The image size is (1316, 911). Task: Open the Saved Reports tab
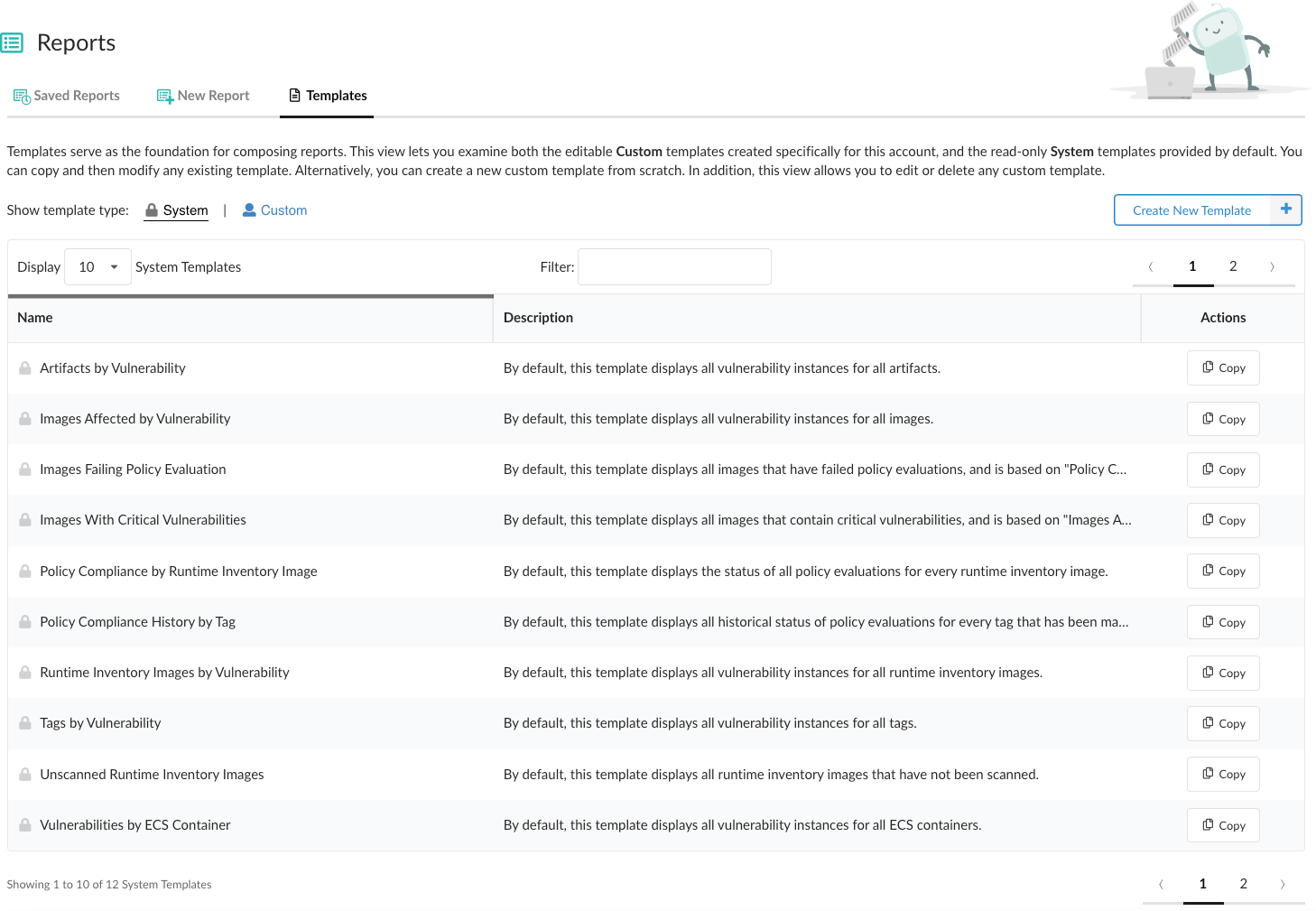(x=67, y=96)
